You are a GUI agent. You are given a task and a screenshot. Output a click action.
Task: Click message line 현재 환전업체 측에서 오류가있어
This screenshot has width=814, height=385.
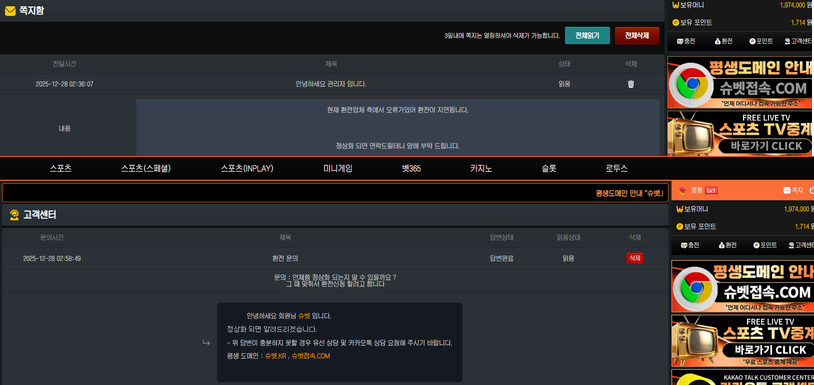pyautogui.click(x=398, y=110)
